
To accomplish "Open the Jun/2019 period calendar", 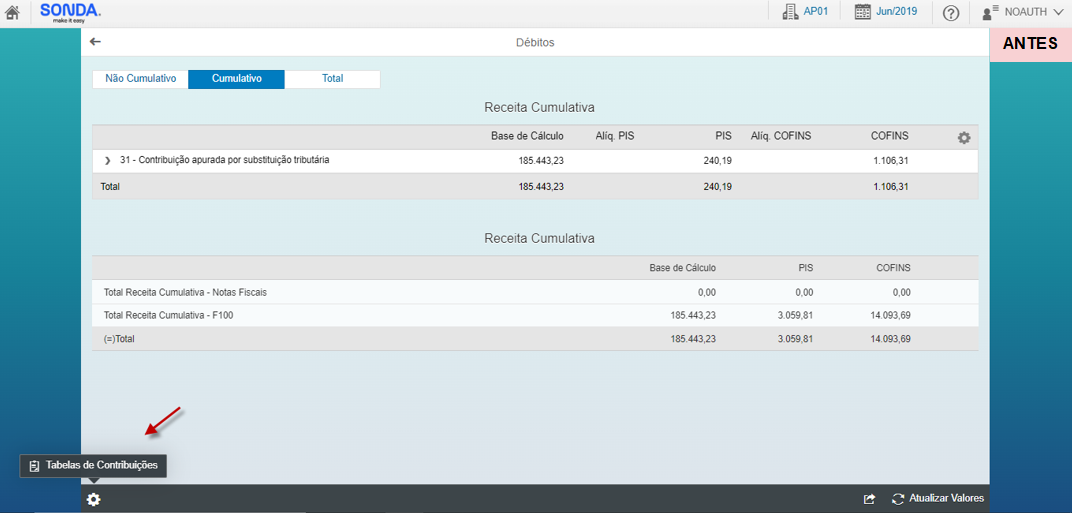I will click(x=885, y=12).
